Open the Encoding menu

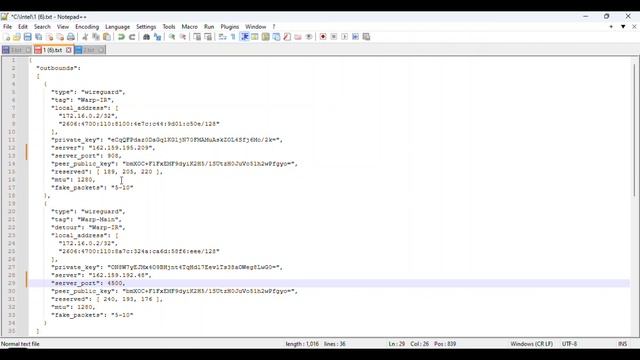pyautogui.click(x=87, y=27)
